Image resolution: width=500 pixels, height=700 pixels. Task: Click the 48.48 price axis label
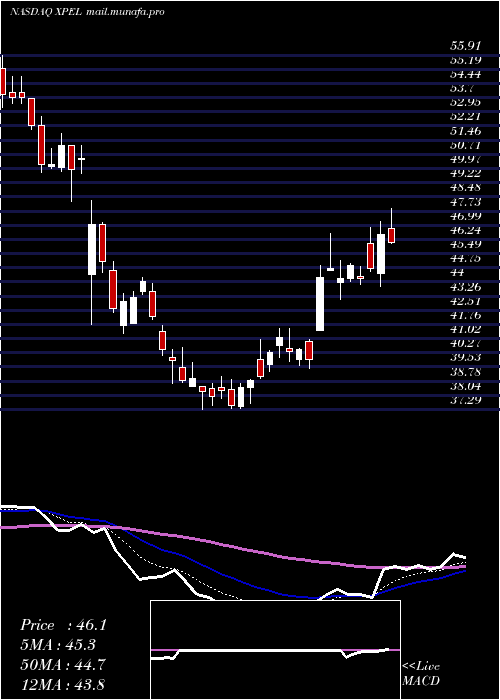tap(465, 188)
